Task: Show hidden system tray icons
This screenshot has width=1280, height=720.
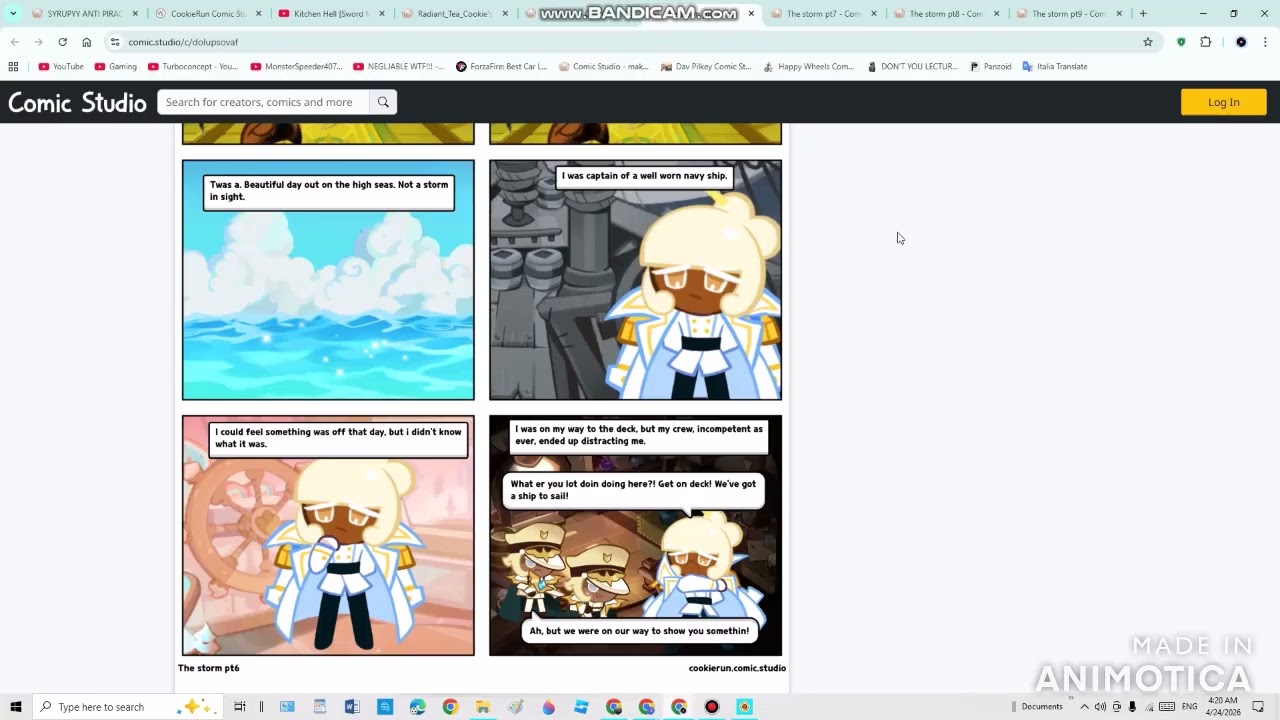Action: 1084,707
